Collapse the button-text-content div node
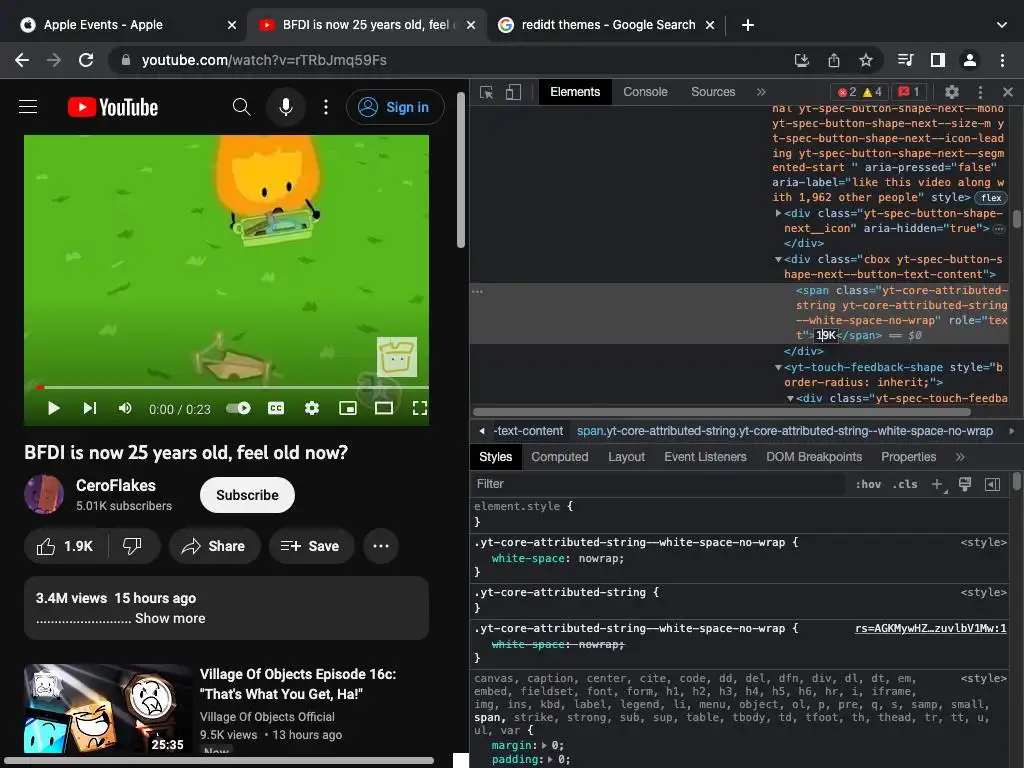 (778, 259)
